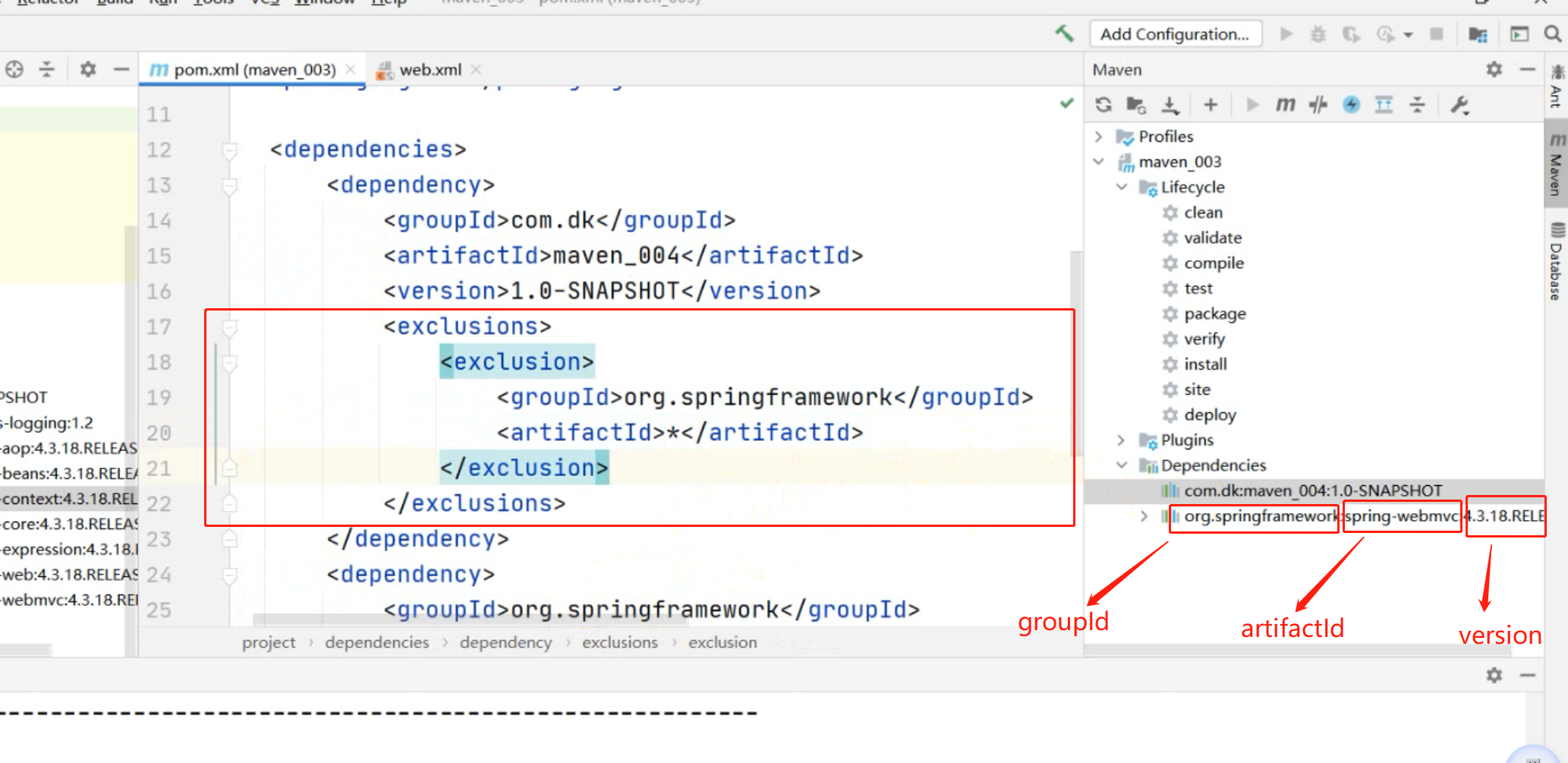1568x763 pixels.
Task: Toggle skip tests mode
Action: click(1351, 105)
